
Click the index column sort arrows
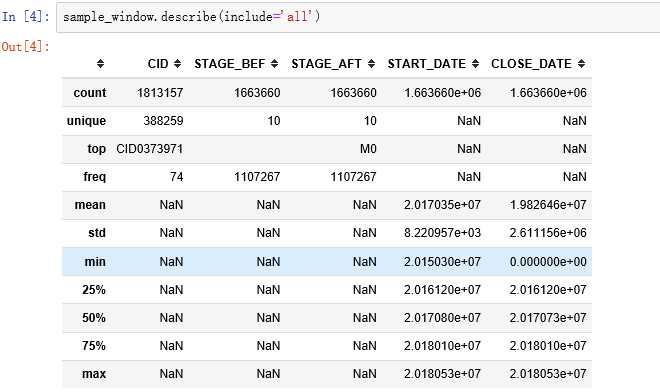click(100, 64)
